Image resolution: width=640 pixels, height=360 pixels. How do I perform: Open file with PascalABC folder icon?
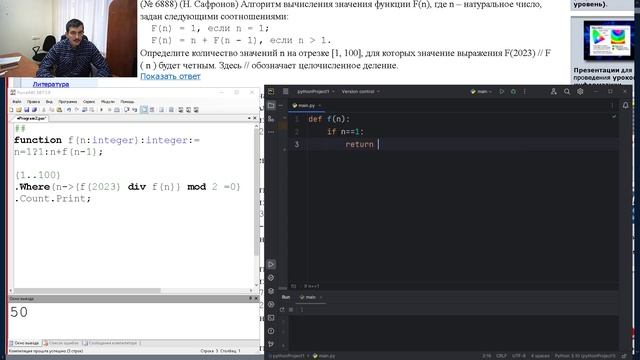click(19, 110)
